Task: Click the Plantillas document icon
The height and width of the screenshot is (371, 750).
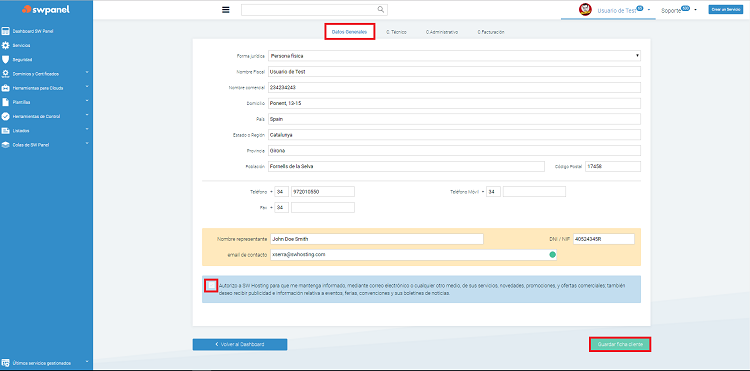Action: pos(5,102)
